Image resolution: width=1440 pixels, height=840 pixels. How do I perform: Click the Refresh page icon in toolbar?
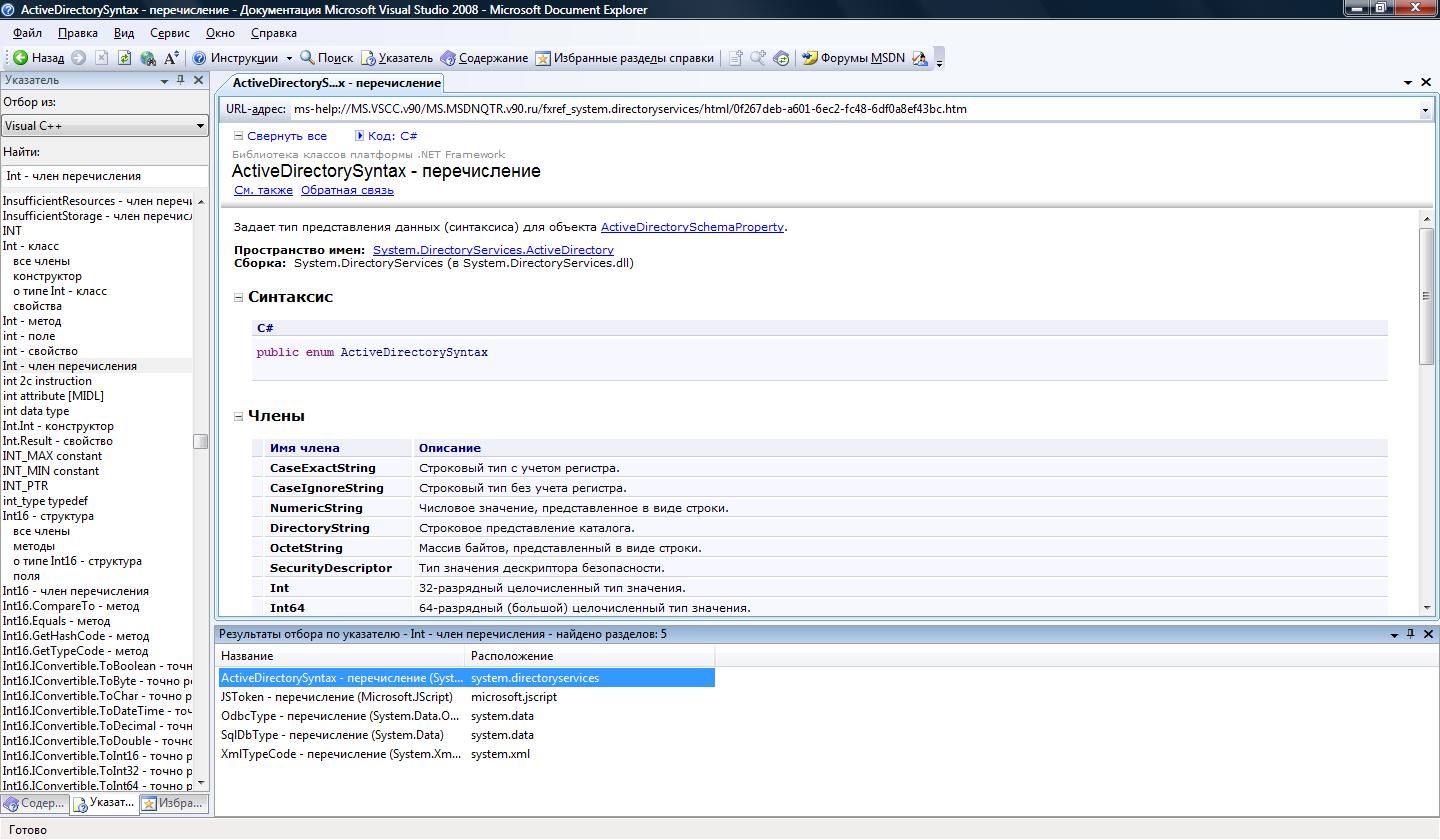pos(124,58)
